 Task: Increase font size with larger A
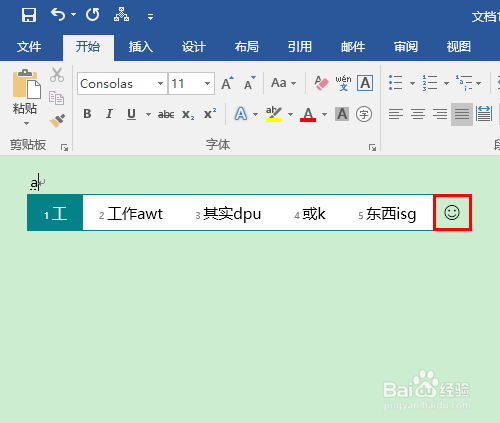point(228,83)
